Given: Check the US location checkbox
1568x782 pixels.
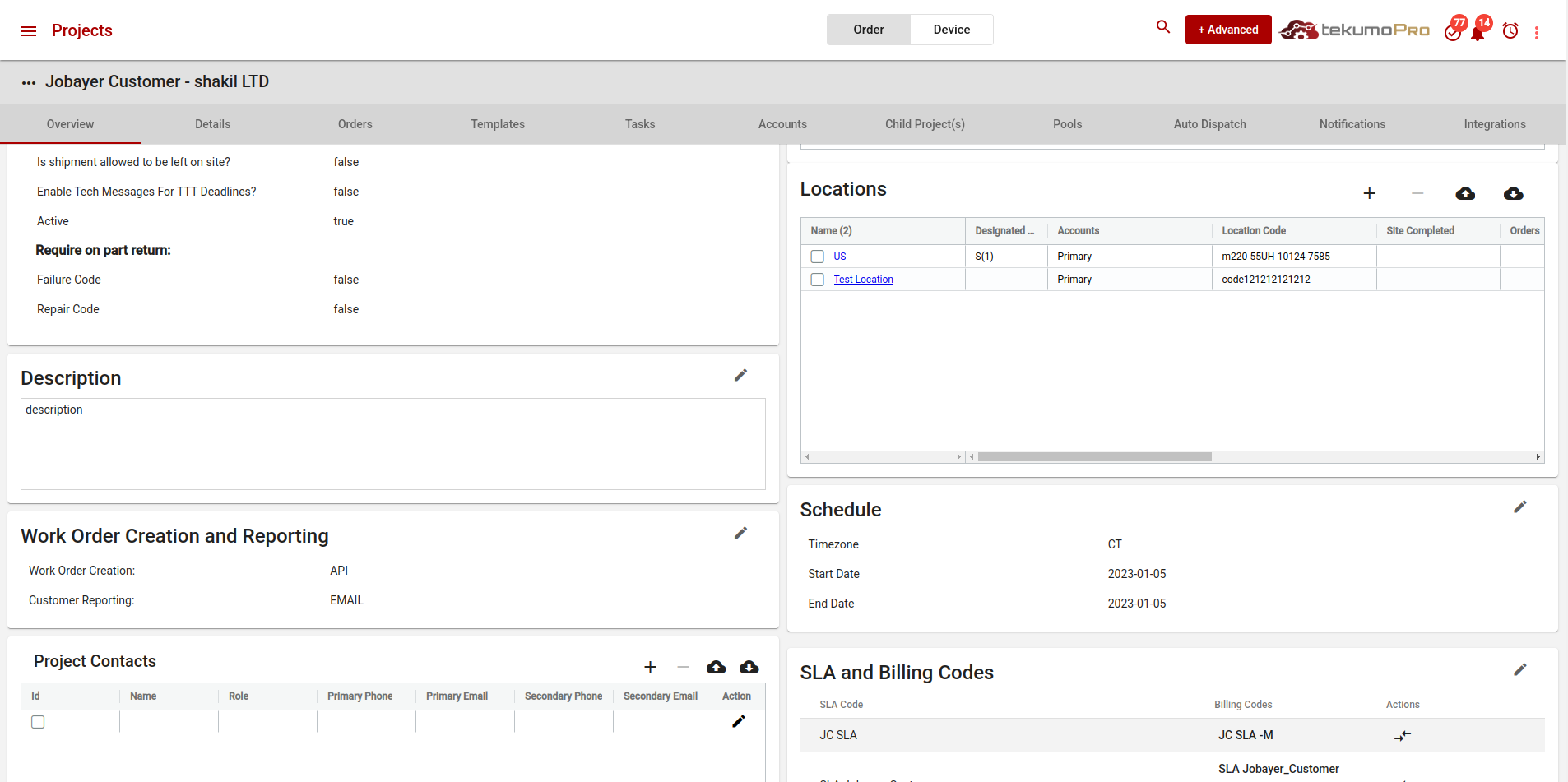Looking at the screenshot, I should pyautogui.click(x=817, y=257).
